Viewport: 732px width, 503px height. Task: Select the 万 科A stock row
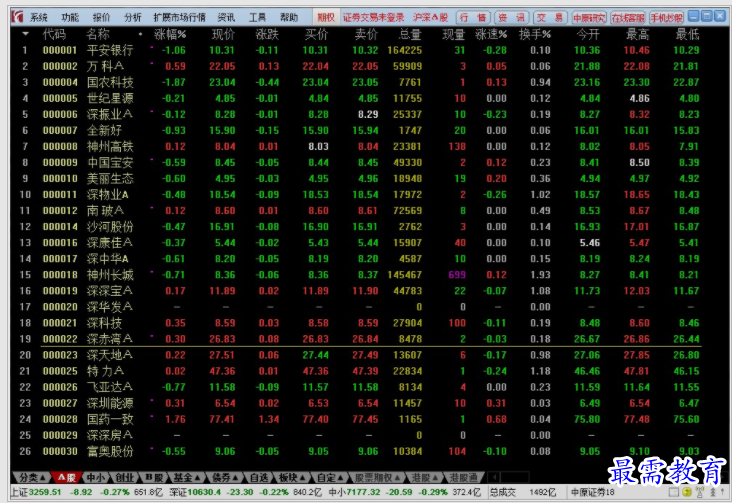(359, 66)
